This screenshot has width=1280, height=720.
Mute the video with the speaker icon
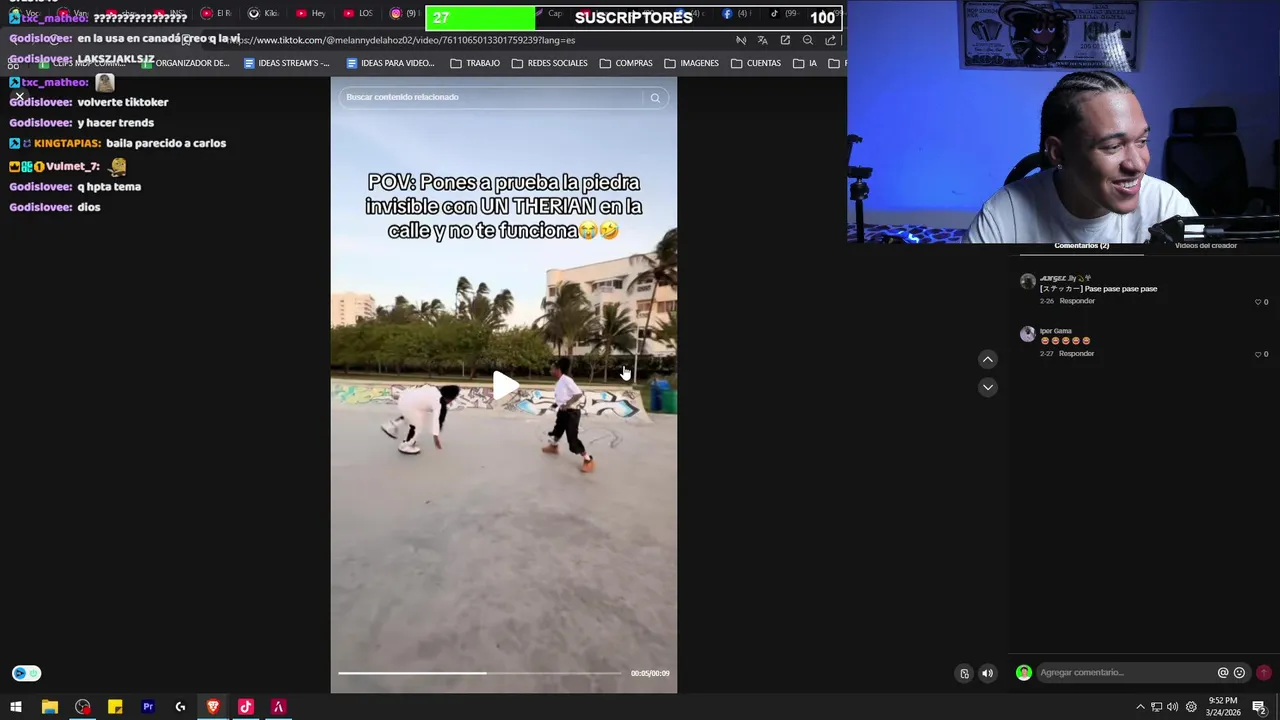[x=987, y=673]
